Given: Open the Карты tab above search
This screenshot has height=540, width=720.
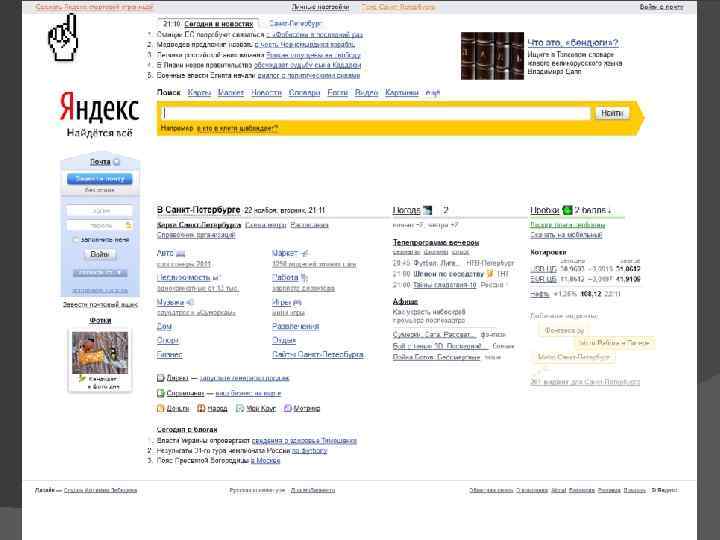Looking at the screenshot, I should click(199, 93).
